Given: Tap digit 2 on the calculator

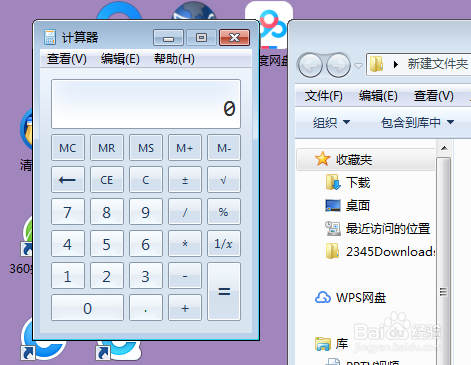Looking at the screenshot, I should (x=107, y=276).
